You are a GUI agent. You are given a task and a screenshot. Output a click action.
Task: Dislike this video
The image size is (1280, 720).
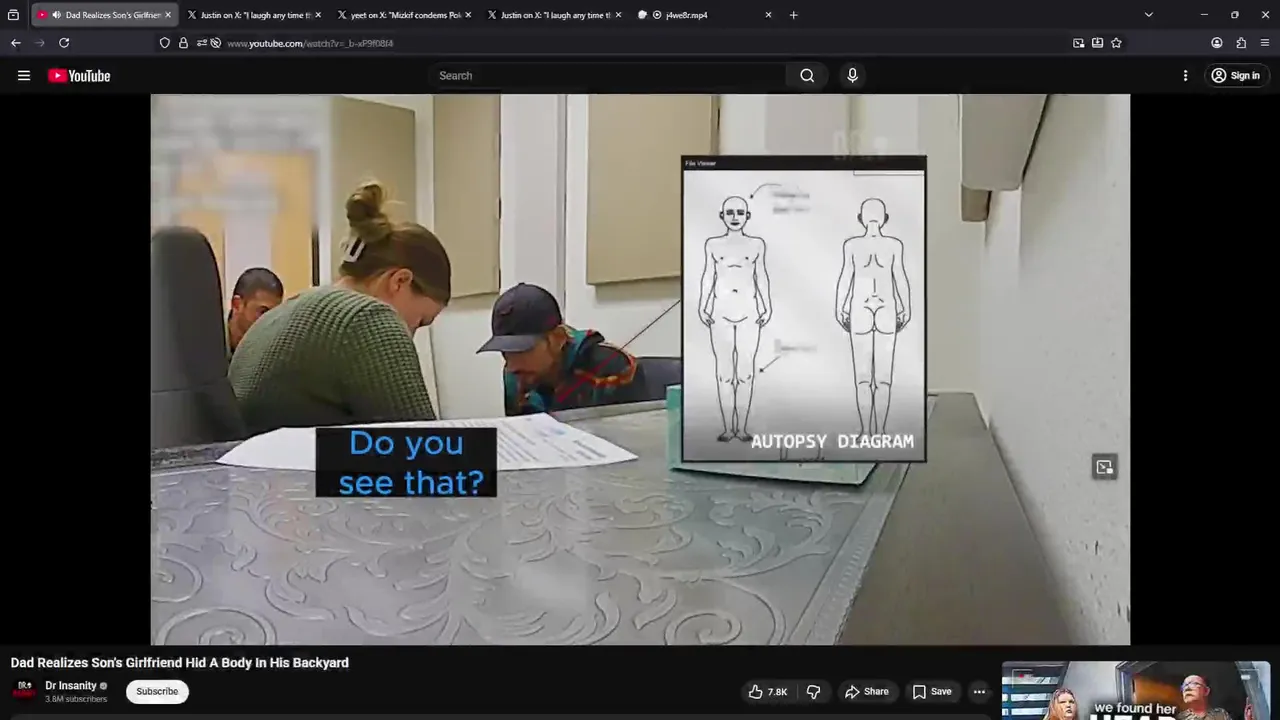pyautogui.click(x=813, y=692)
